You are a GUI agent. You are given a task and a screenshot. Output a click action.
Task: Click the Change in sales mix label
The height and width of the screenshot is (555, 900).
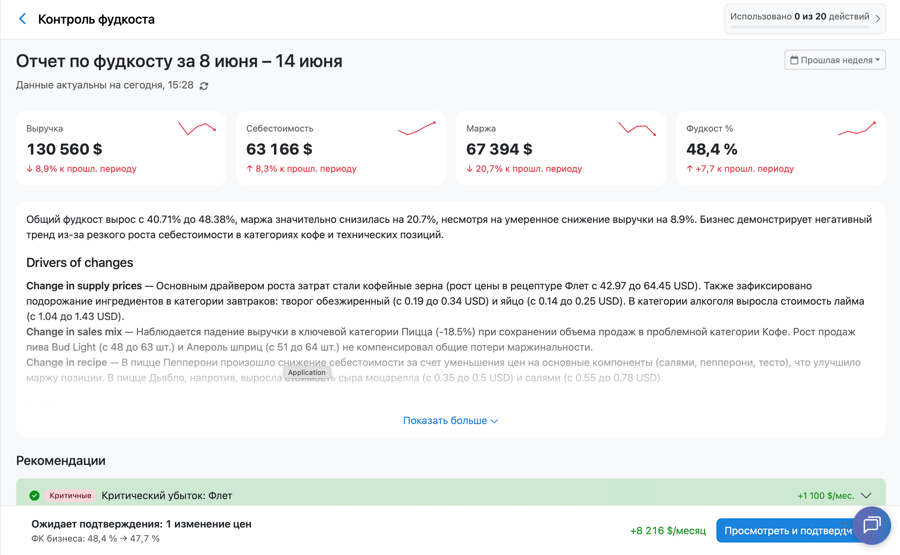coord(74,331)
